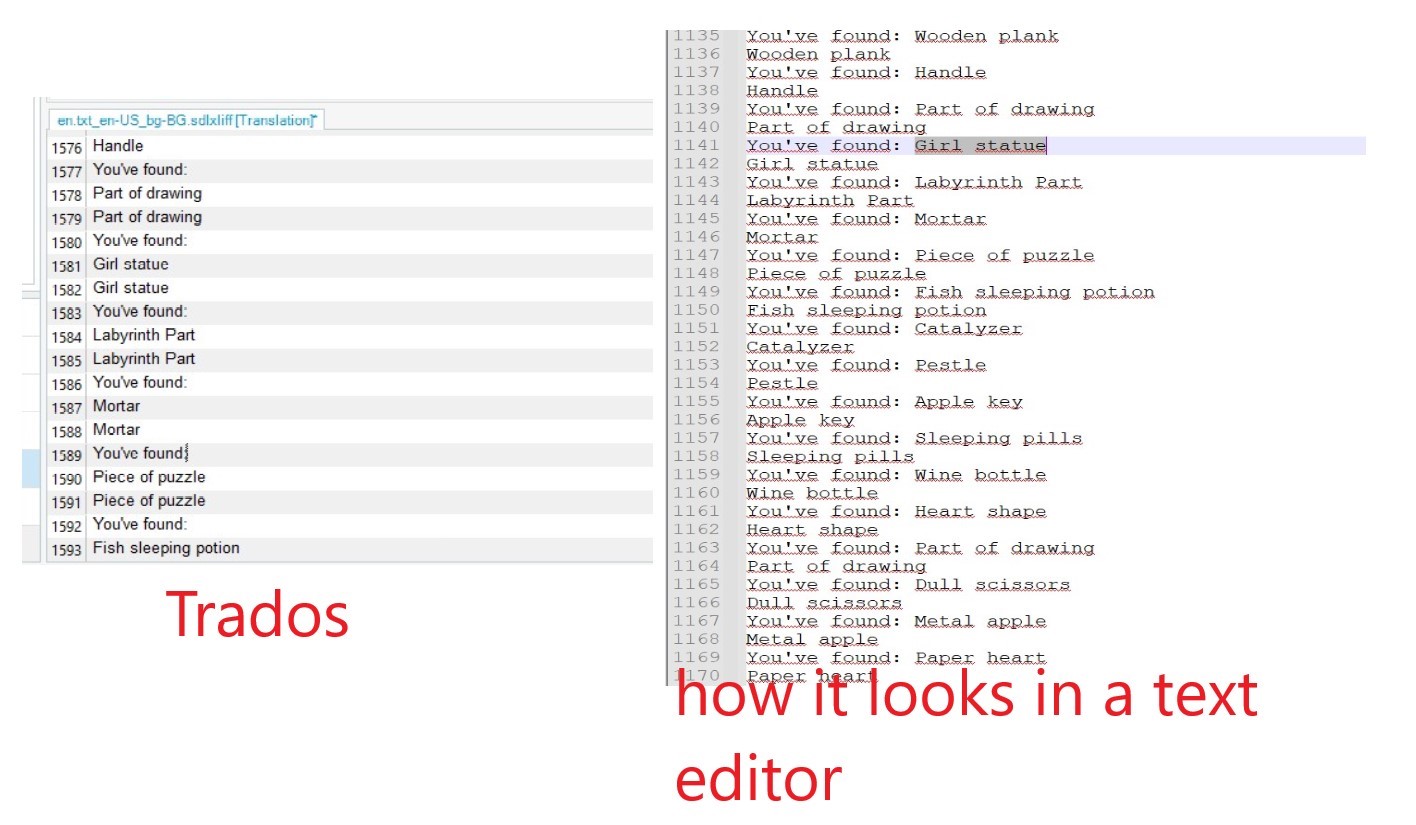1416x825 pixels.
Task: Click text editor line 1140 'Part of drawing'
Action: pos(836,127)
